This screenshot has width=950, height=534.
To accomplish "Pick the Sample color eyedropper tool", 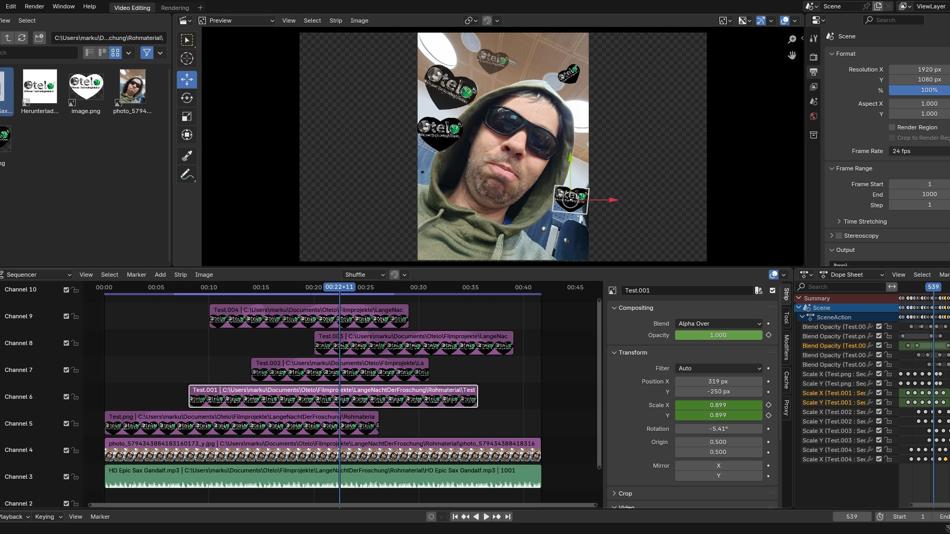I will click(x=187, y=156).
